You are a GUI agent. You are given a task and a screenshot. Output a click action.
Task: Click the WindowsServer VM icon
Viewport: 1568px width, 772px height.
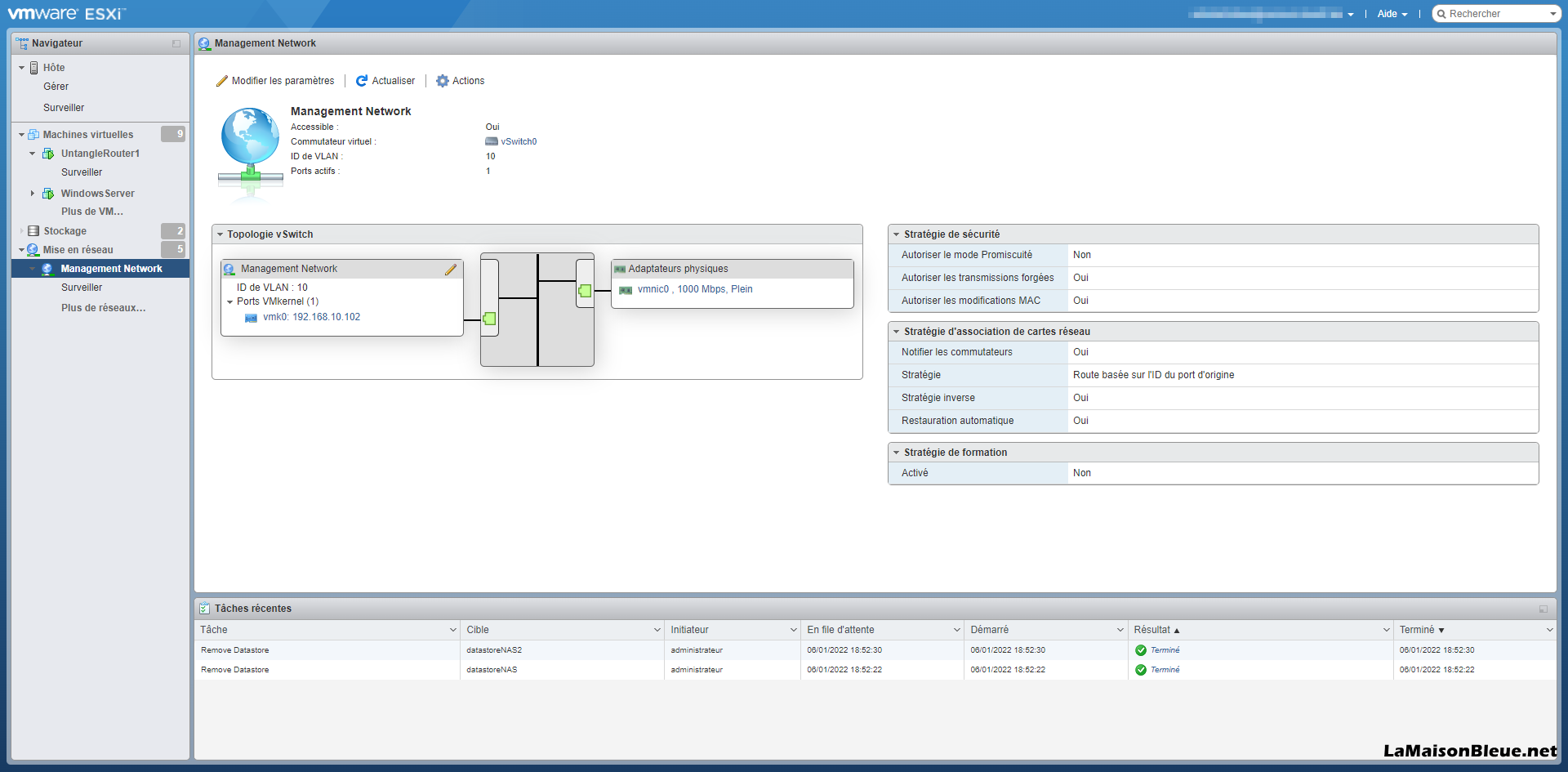click(x=48, y=194)
